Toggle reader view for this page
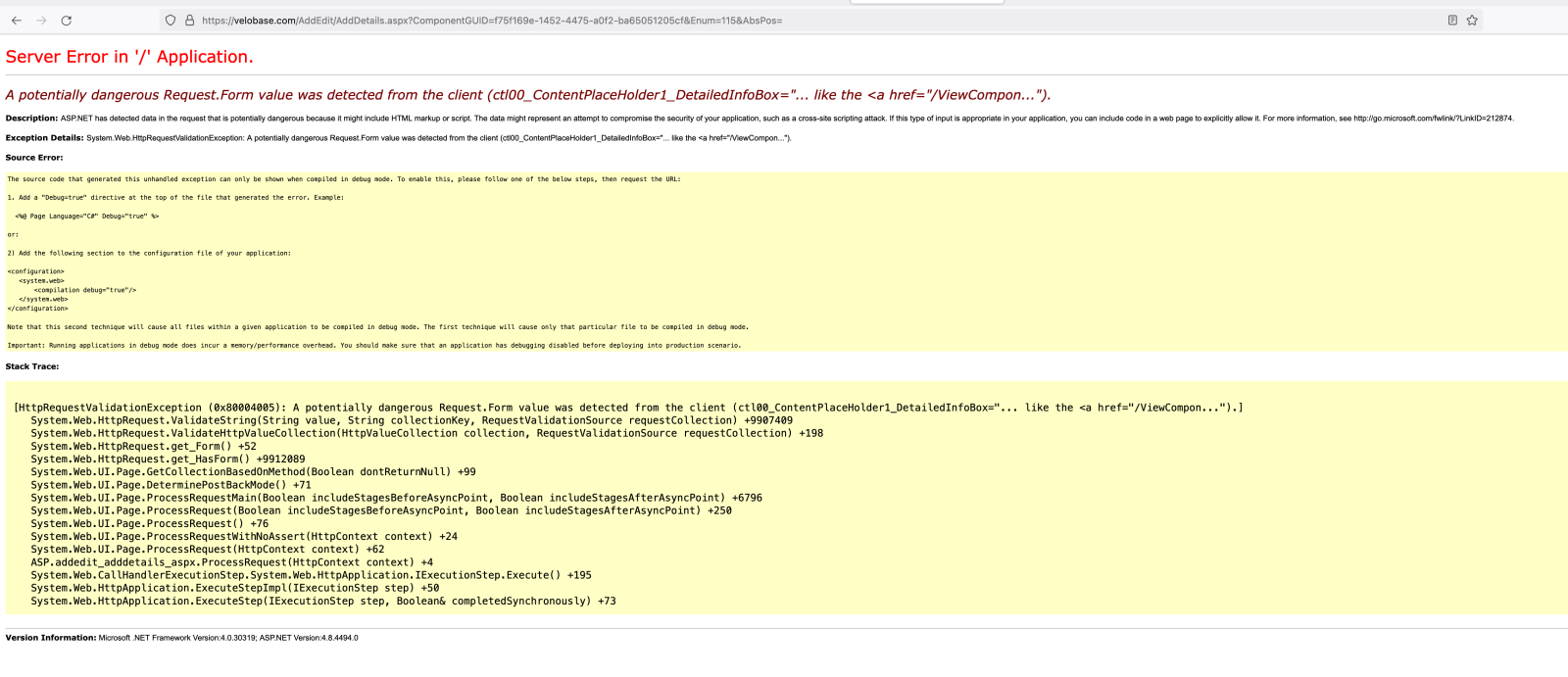The image size is (1568, 677). coord(1452,20)
